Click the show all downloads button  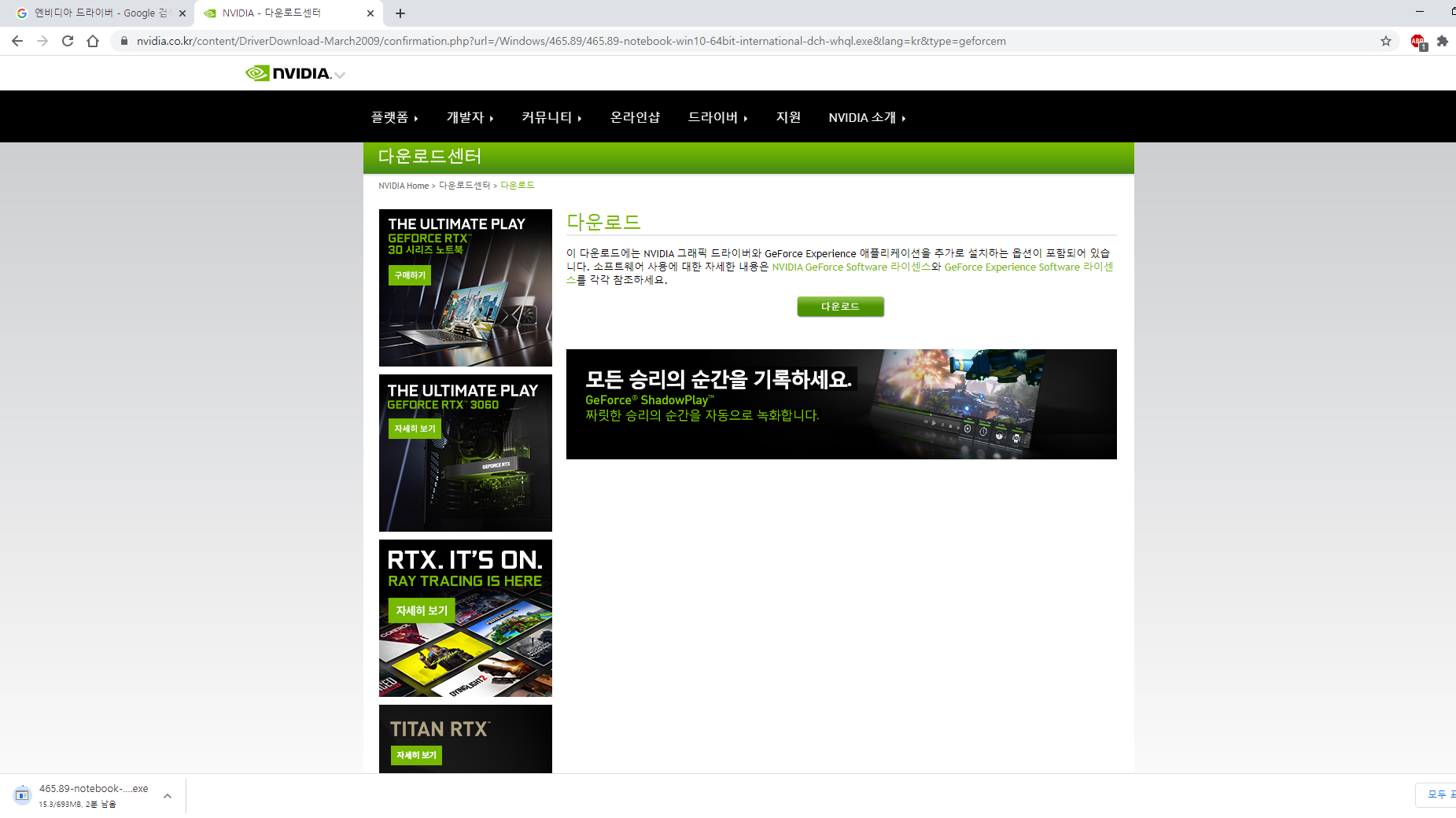pos(1437,794)
